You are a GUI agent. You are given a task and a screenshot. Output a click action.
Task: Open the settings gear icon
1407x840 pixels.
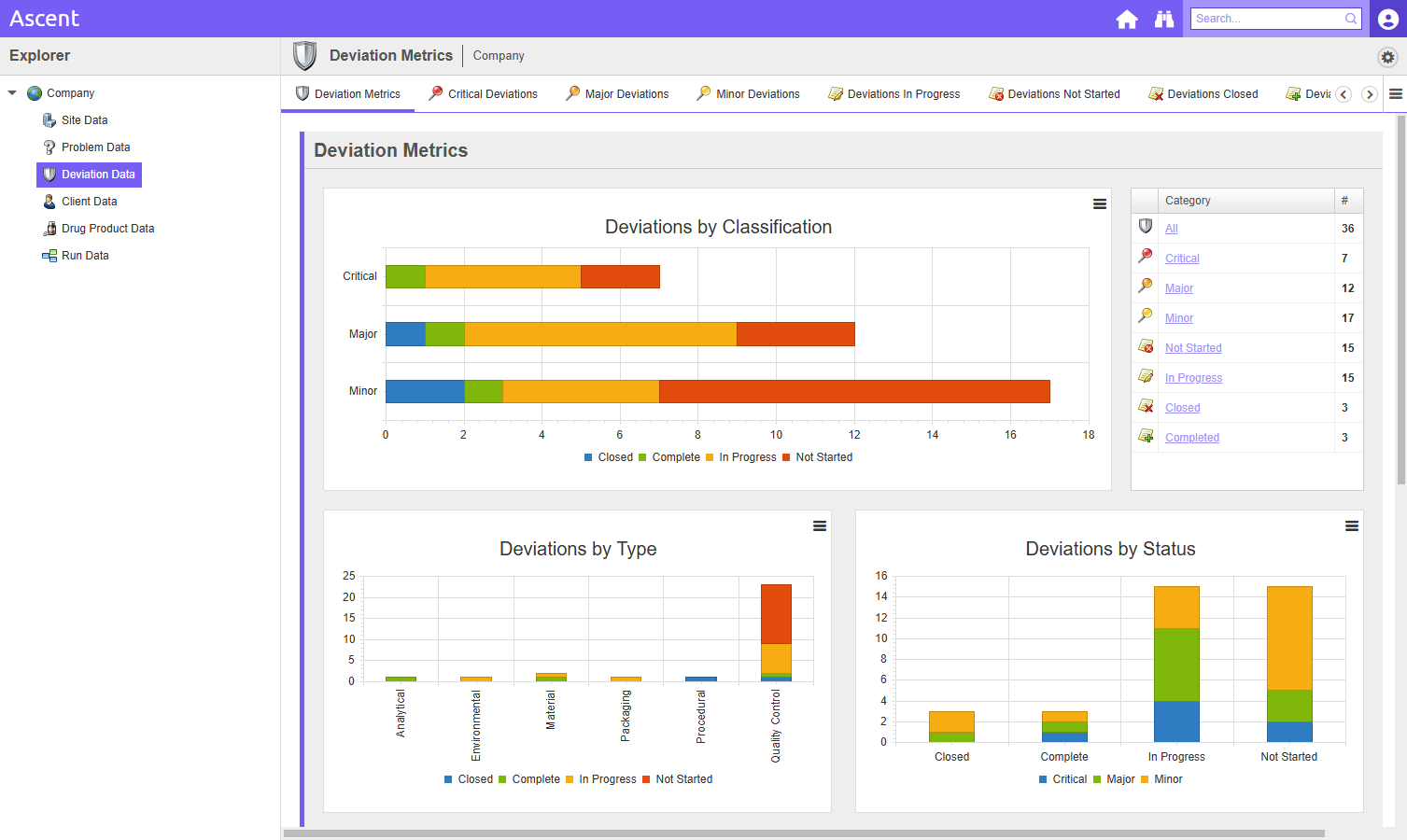point(1388,57)
